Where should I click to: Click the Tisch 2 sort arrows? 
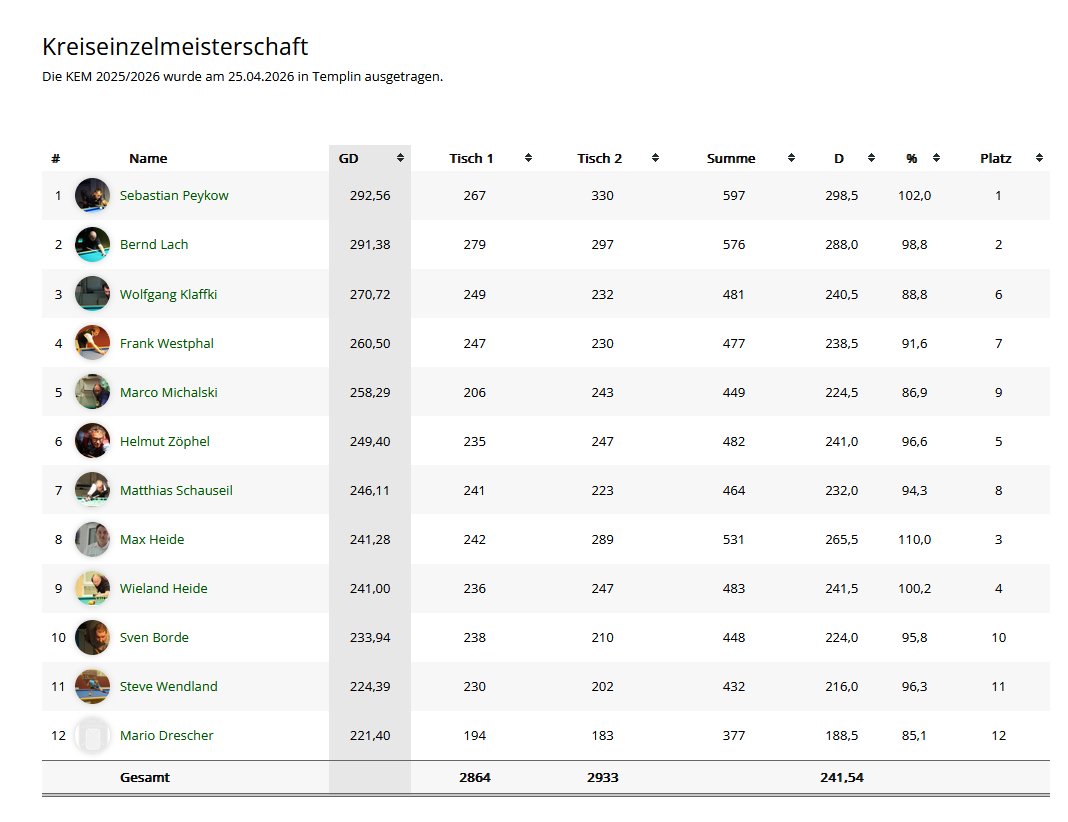click(655, 158)
